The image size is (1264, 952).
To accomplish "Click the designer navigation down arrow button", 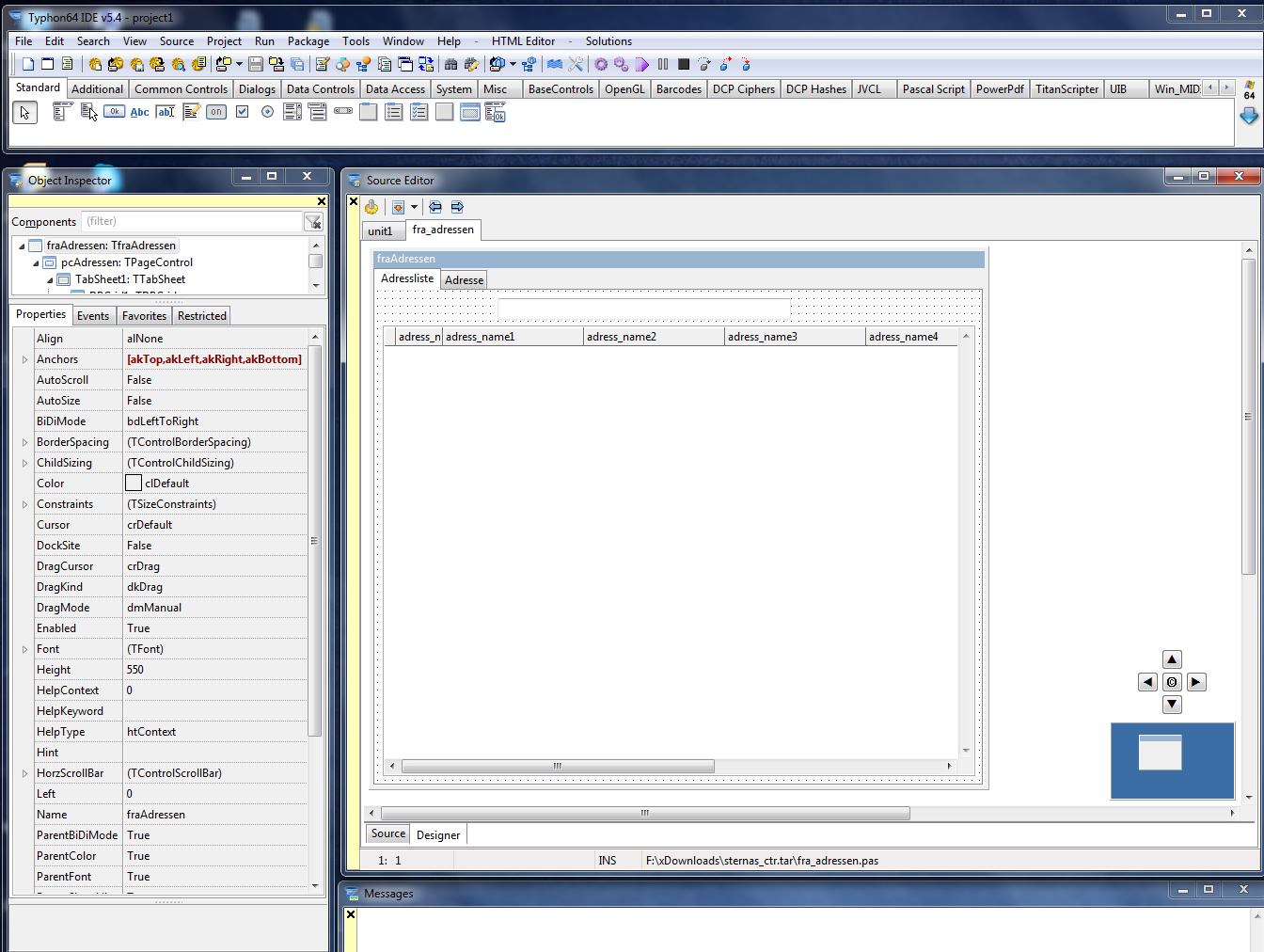I will tap(1172, 705).
